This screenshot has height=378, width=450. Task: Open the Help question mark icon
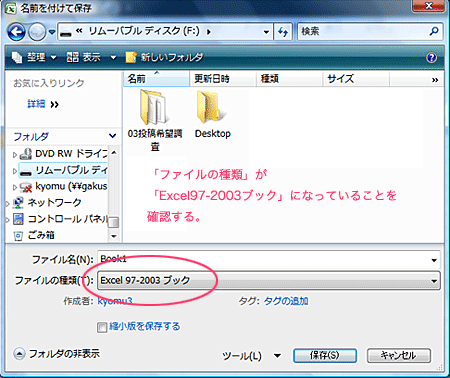point(431,58)
